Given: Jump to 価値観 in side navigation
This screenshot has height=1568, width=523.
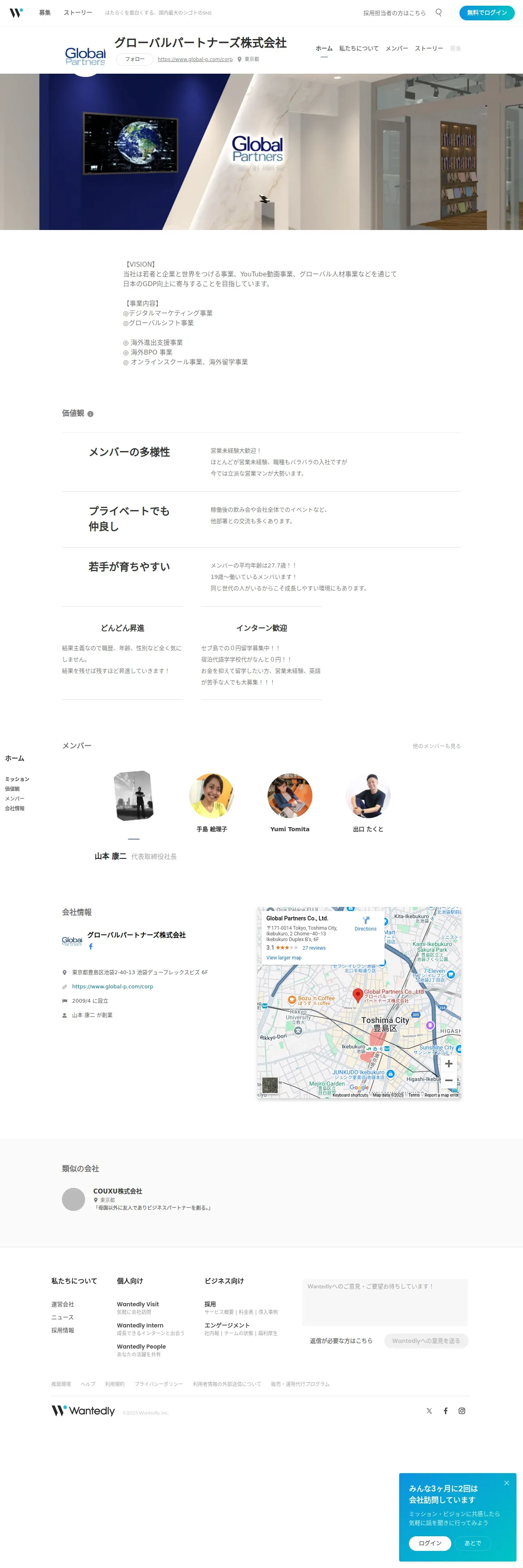Looking at the screenshot, I should tap(12, 789).
